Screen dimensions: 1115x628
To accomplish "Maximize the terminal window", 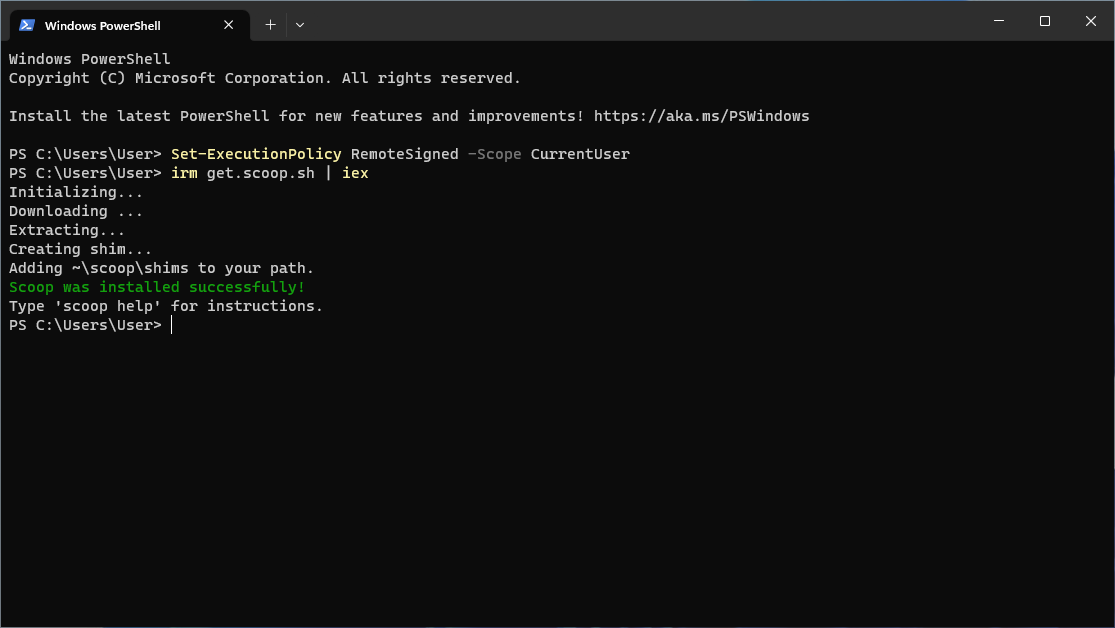I will 1045,21.
